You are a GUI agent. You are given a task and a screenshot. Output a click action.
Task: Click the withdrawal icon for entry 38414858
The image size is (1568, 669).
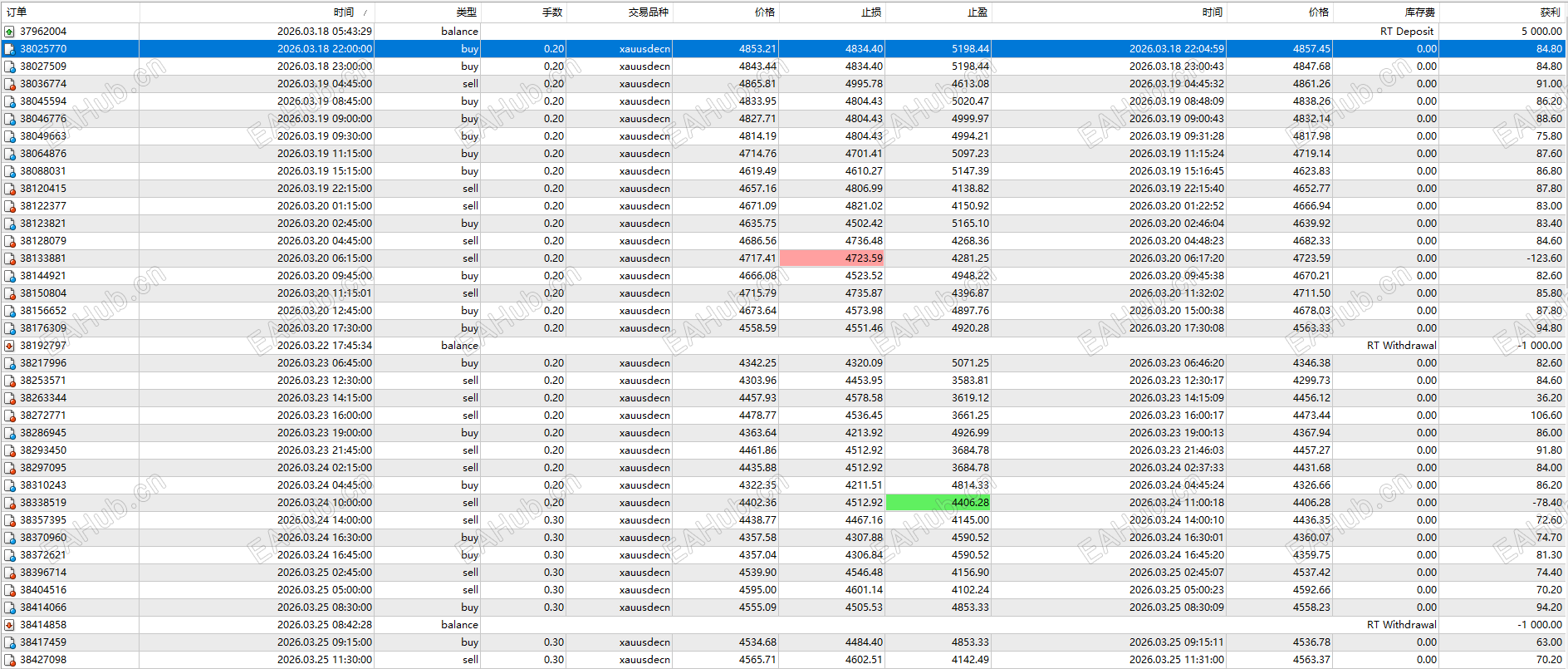[9, 625]
